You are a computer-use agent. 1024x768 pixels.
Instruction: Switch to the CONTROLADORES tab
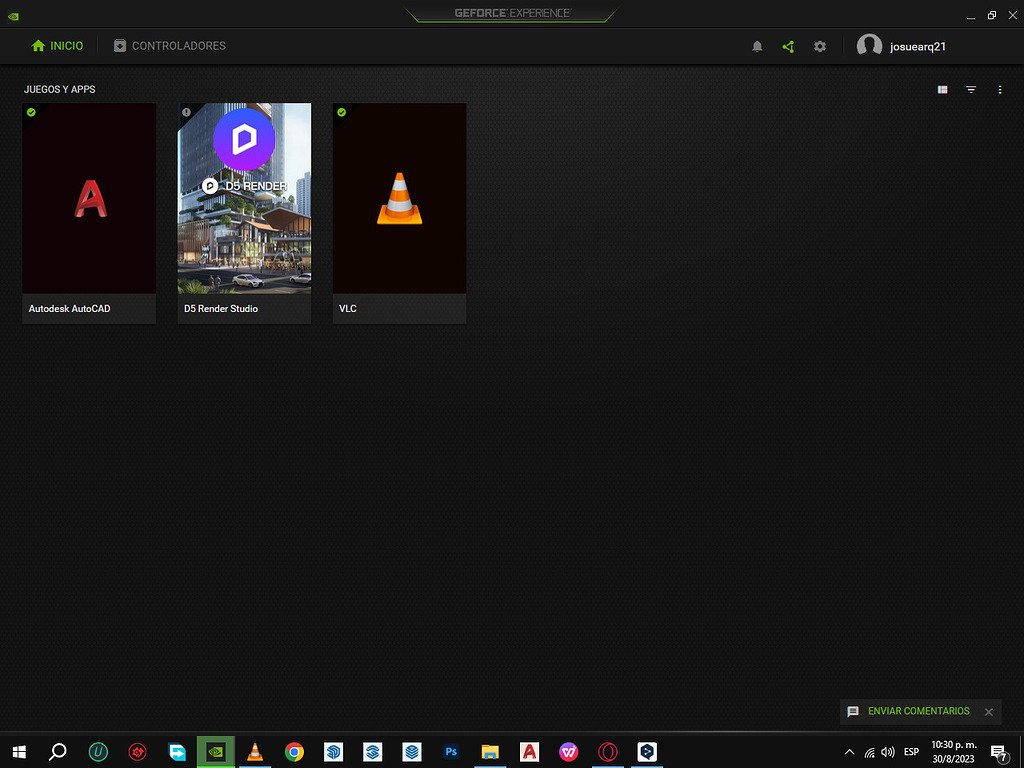(169, 46)
